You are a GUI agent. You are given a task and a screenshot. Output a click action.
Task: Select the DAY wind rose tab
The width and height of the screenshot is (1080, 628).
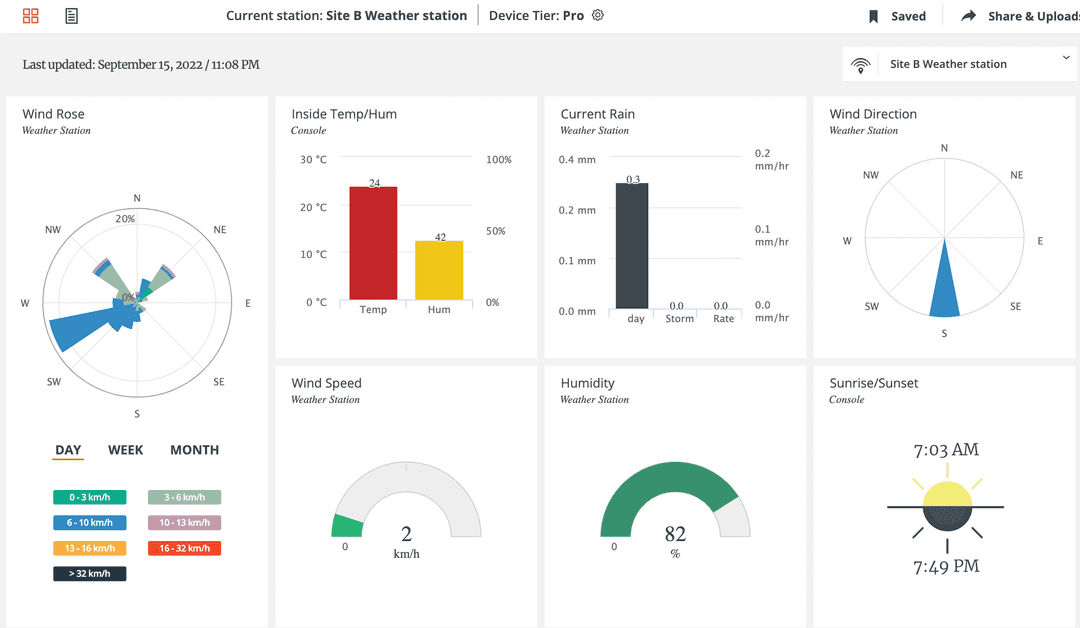click(68, 450)
